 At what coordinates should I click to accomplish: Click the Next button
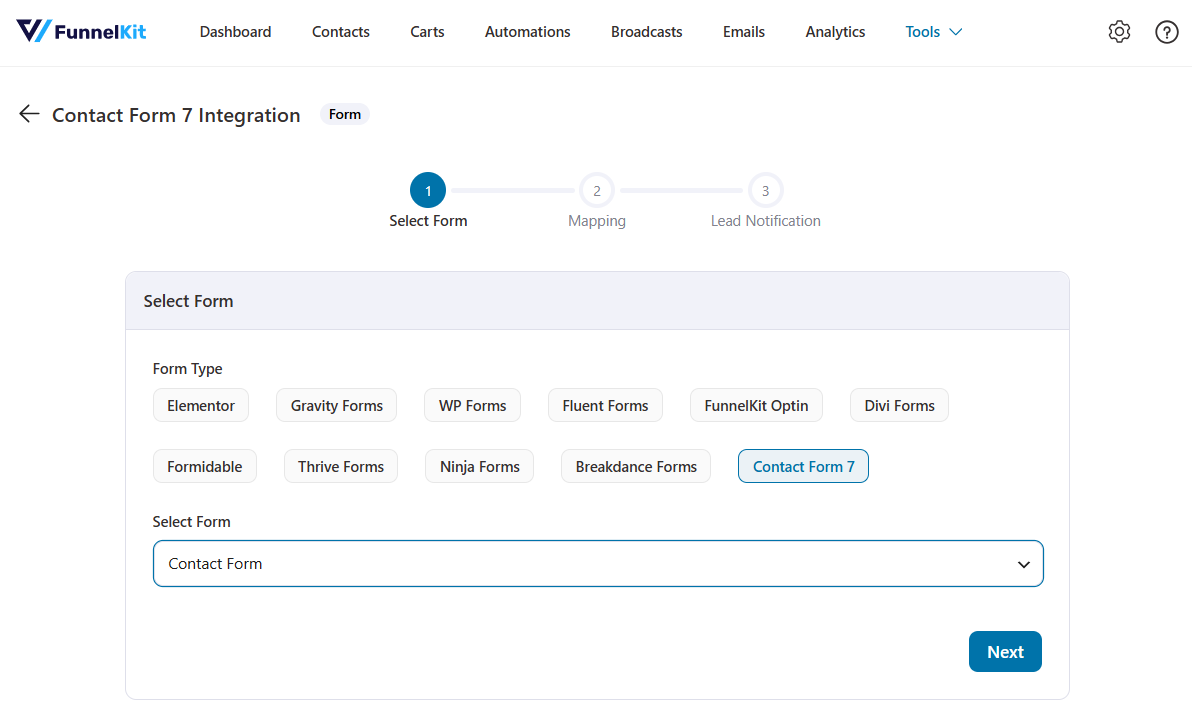[x=1005, y=651]
